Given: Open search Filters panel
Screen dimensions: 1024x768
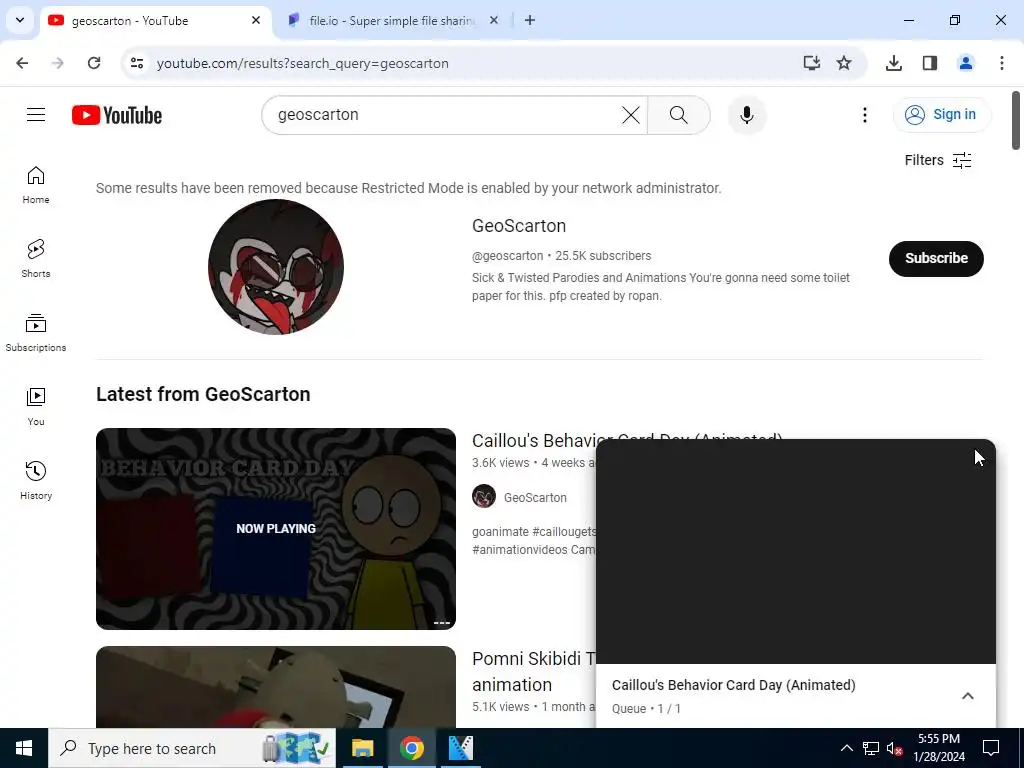Looking at the screenshot, I should pos(938,160).
